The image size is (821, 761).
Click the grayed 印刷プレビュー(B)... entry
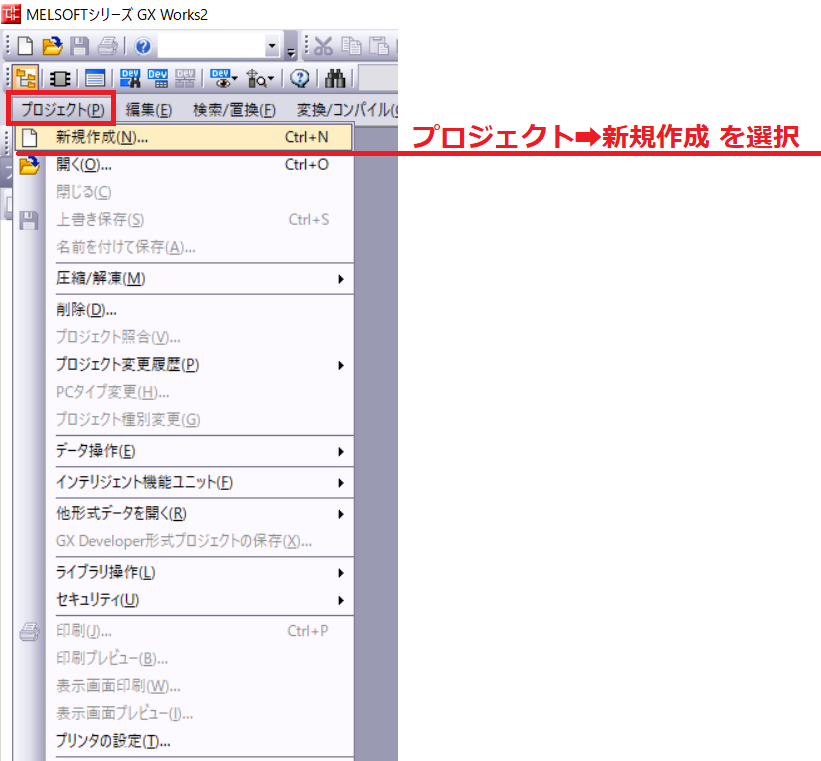(184, 658)
